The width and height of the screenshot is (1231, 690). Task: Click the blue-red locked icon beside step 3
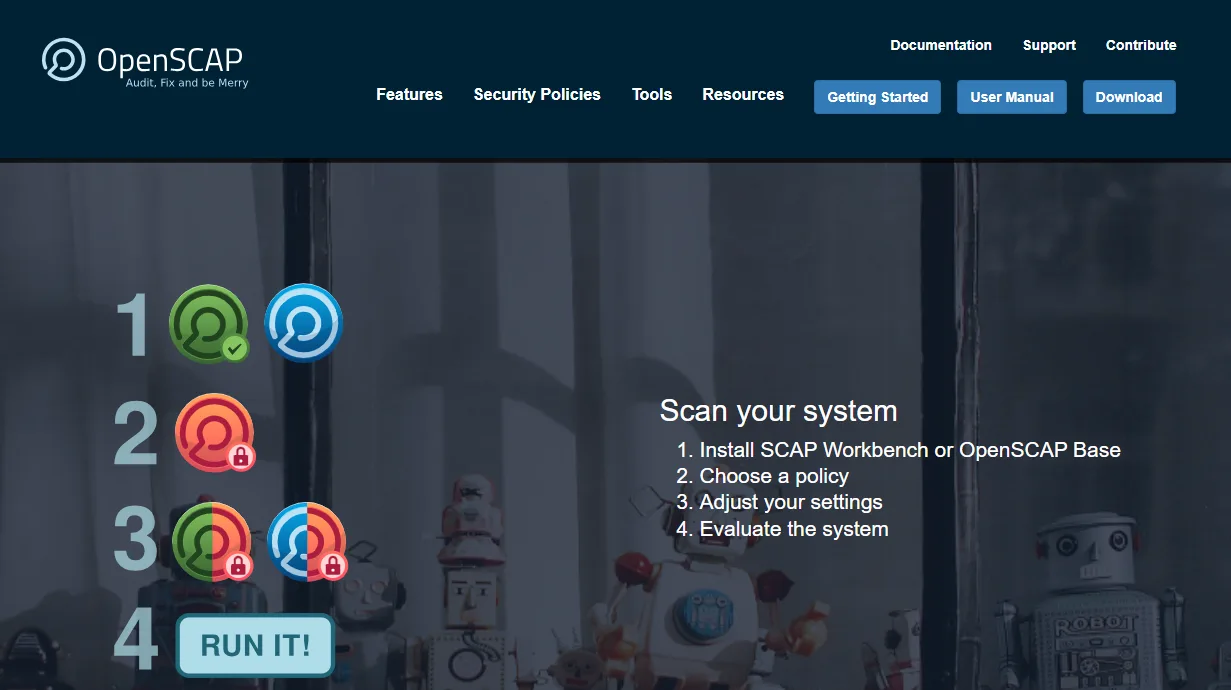307,541
